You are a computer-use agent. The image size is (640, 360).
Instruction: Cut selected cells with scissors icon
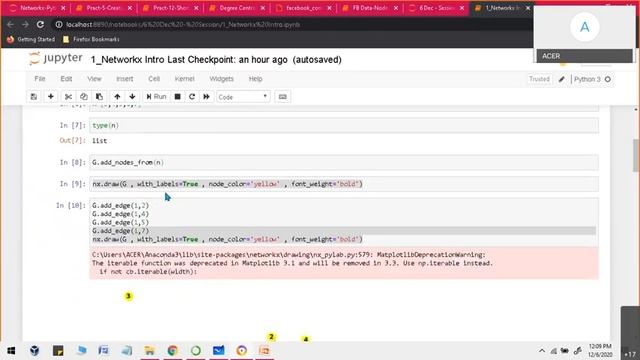tap(68, 97)
